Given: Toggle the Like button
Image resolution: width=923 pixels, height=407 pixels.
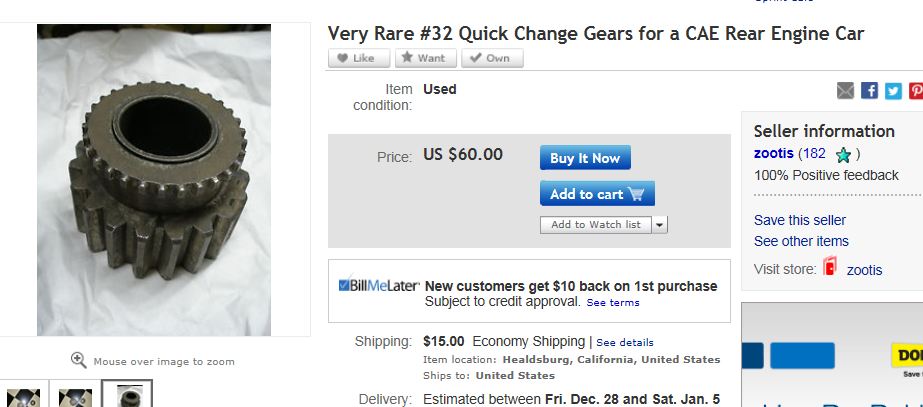Looking at the screenshot, I should point(358,58).
